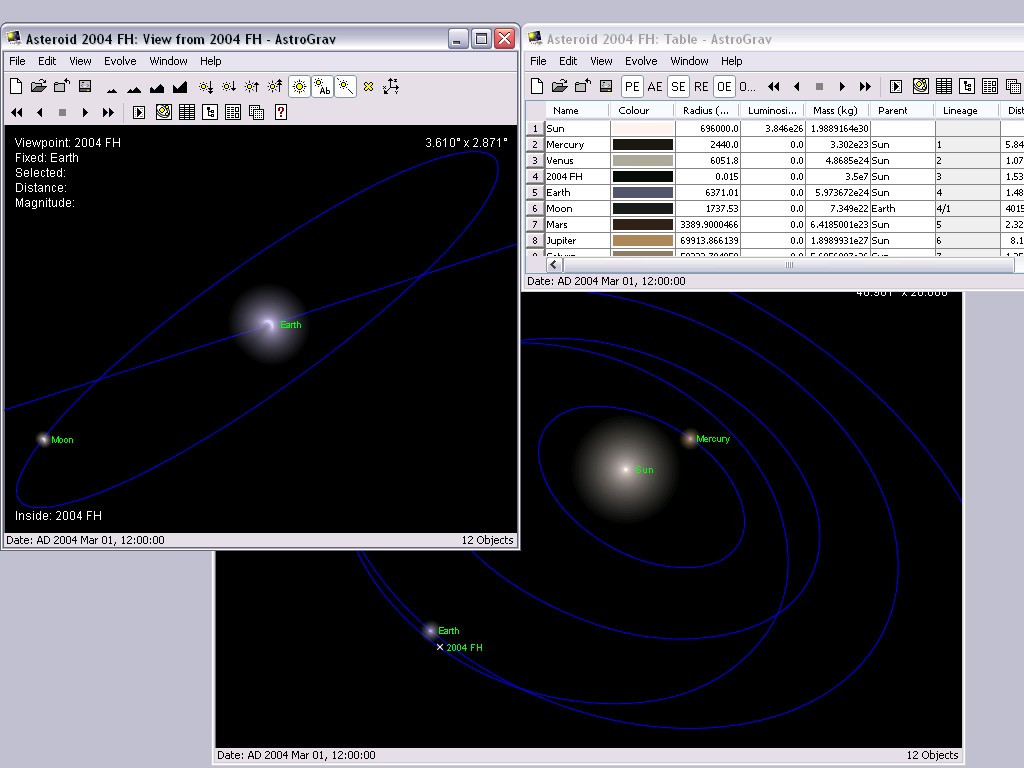Open View menu in View window
Screen dimensions: 1024x768
point(80,61)
